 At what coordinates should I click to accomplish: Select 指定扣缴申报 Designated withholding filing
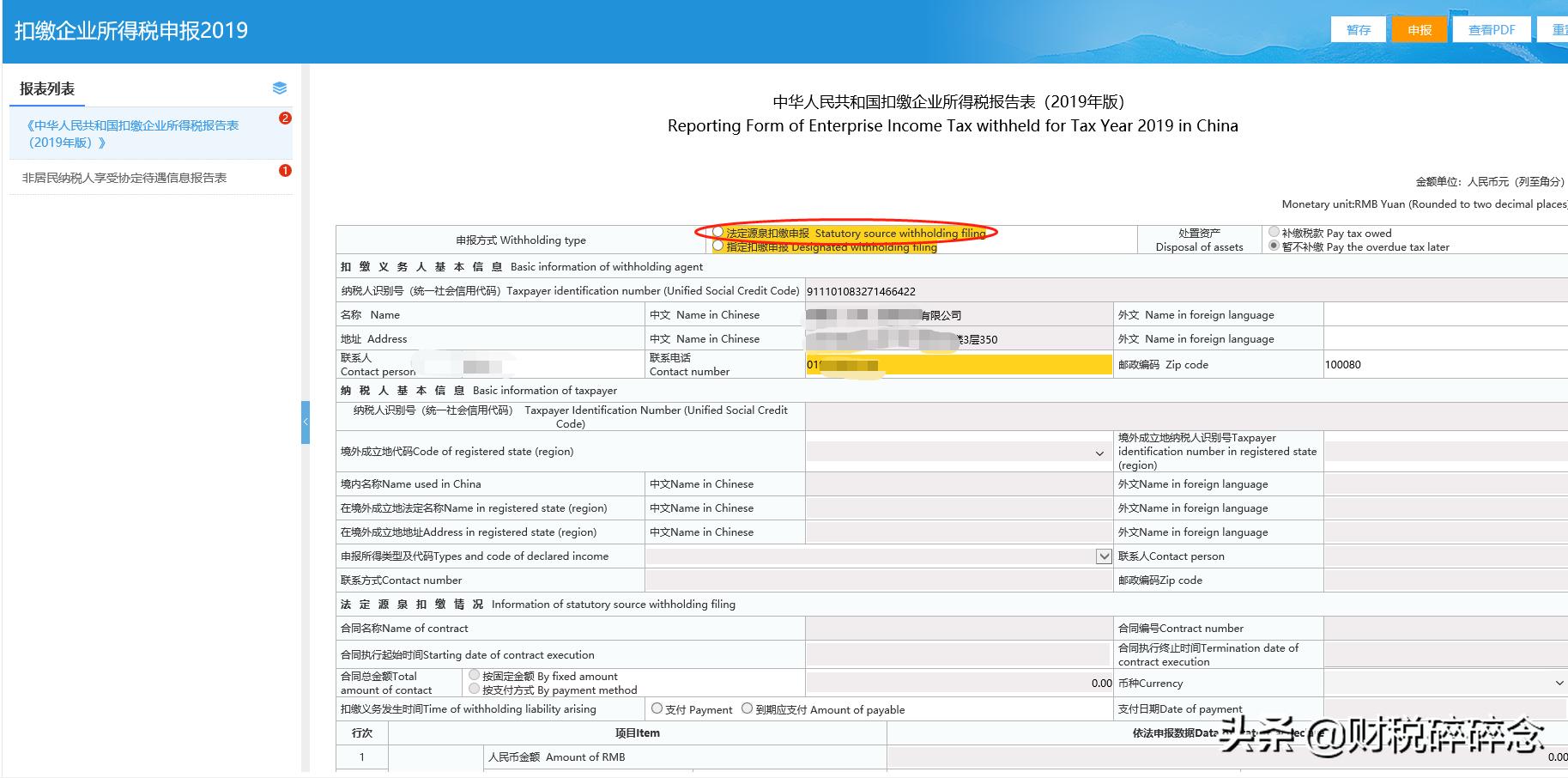718,246
